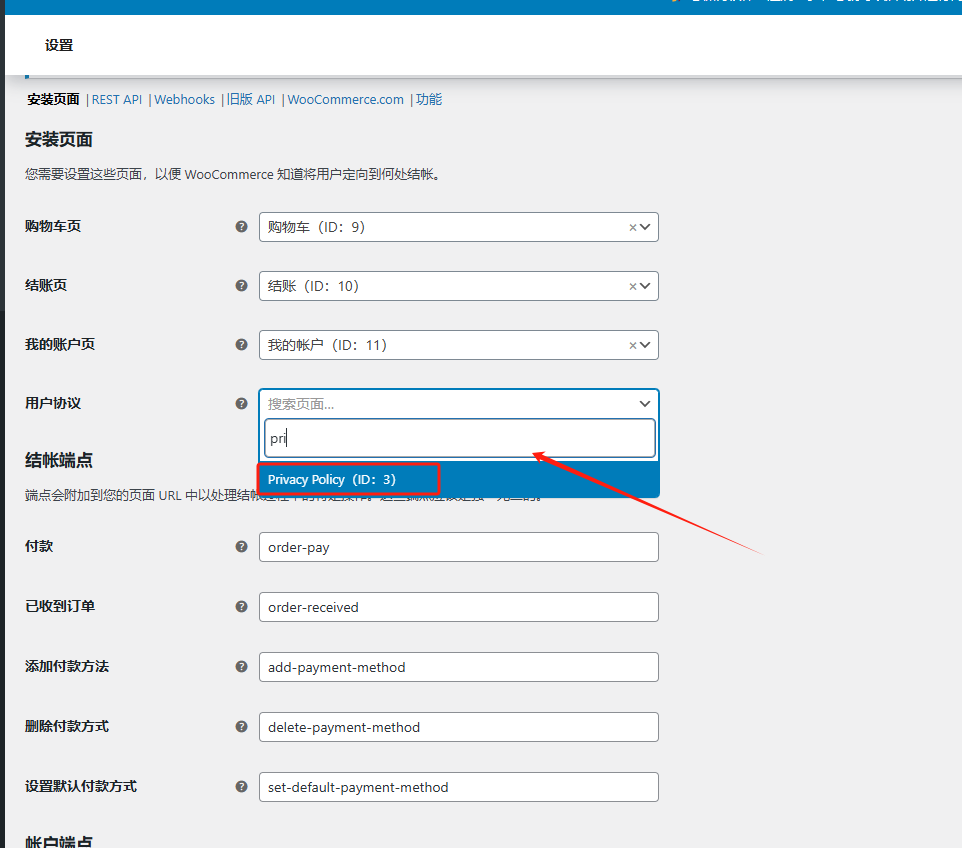The width and height of the screenshot is (962, 848).
Task: Show help tooltip for 用户协议
Action: click(241, 404)
